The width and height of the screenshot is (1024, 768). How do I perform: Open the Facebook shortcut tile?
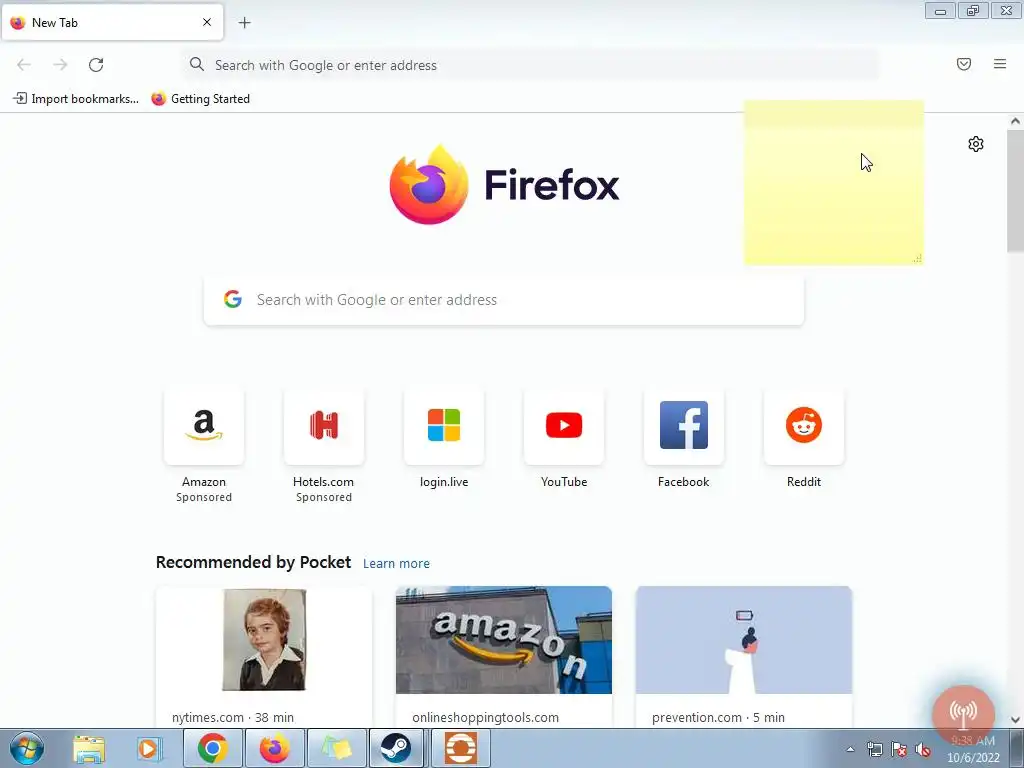tap(684, 425)
